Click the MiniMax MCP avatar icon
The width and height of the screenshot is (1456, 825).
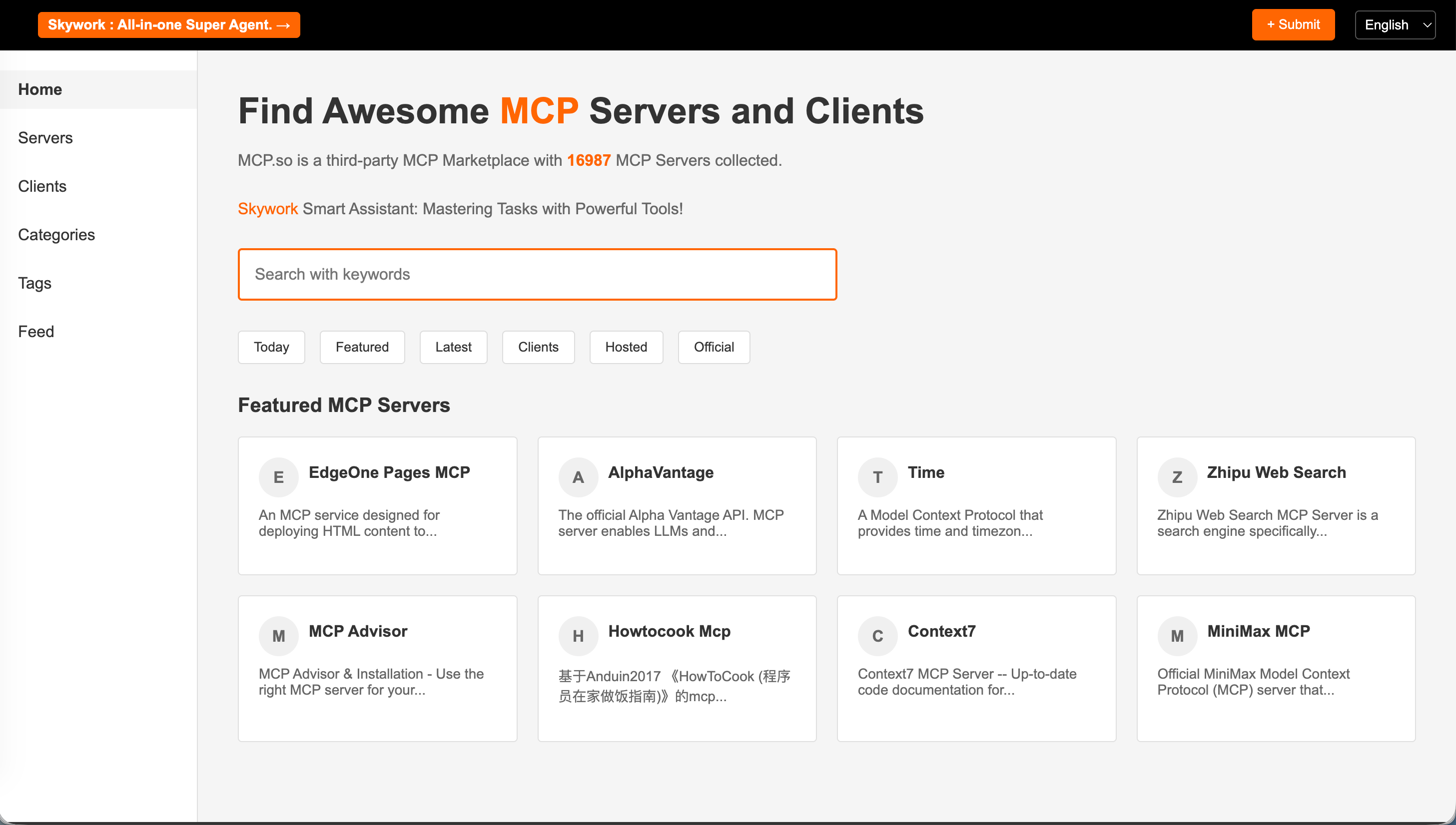tap(1177, 636)
